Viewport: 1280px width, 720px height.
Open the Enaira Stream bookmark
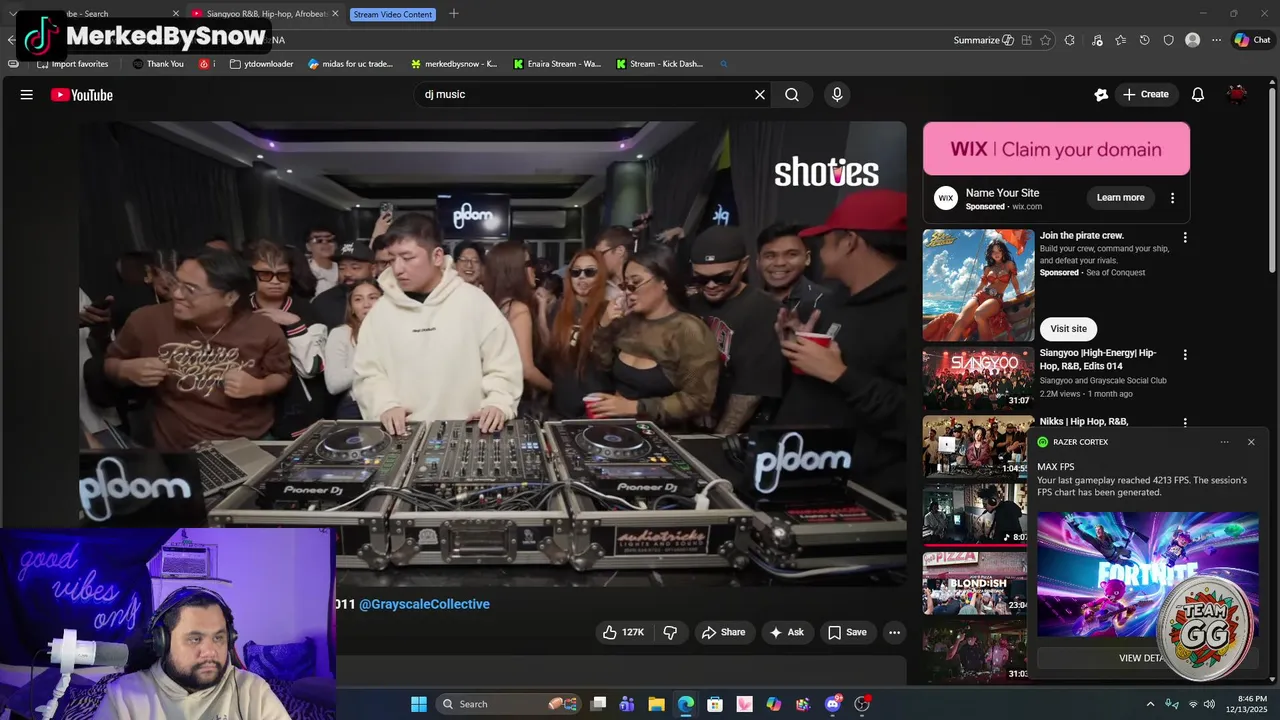(557, 64)
